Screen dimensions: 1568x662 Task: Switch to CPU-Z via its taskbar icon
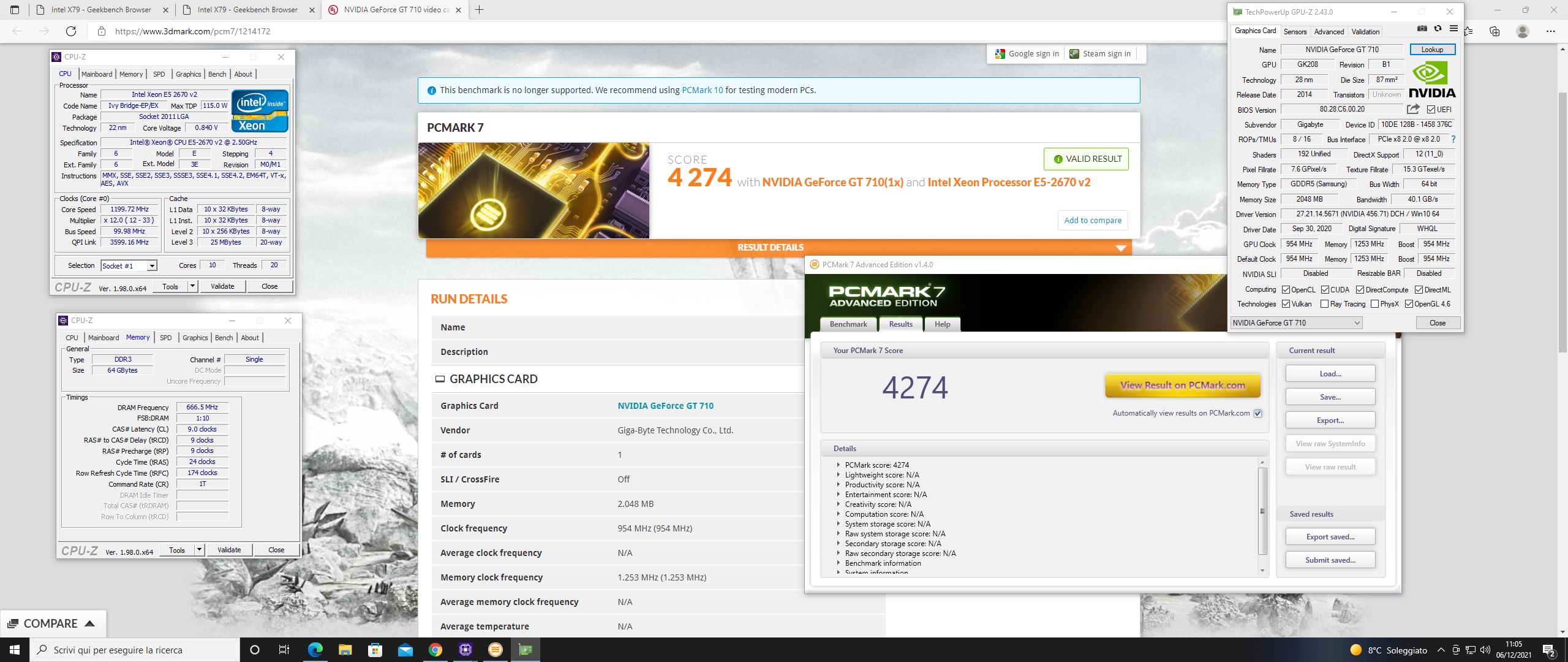[x=465, y=650]
